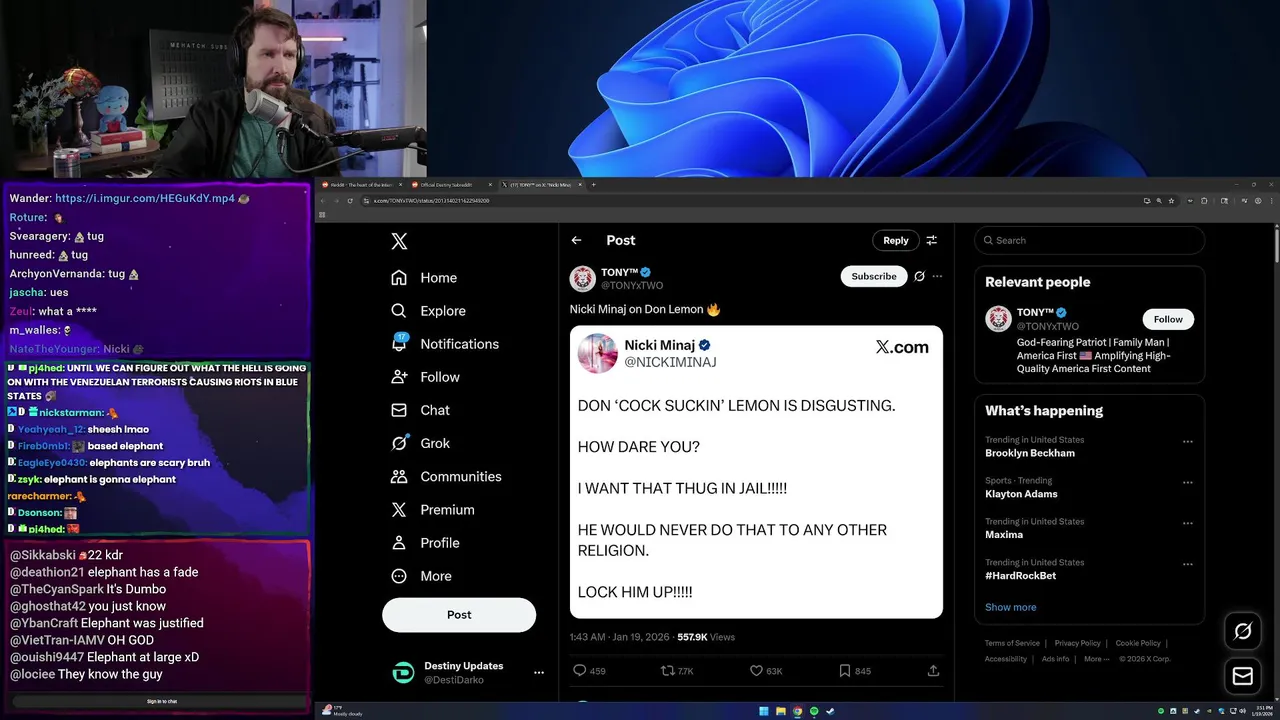Click Show more under trends
The image size is (1280, 720).
pyautogui.click(x=1010, y=607)
